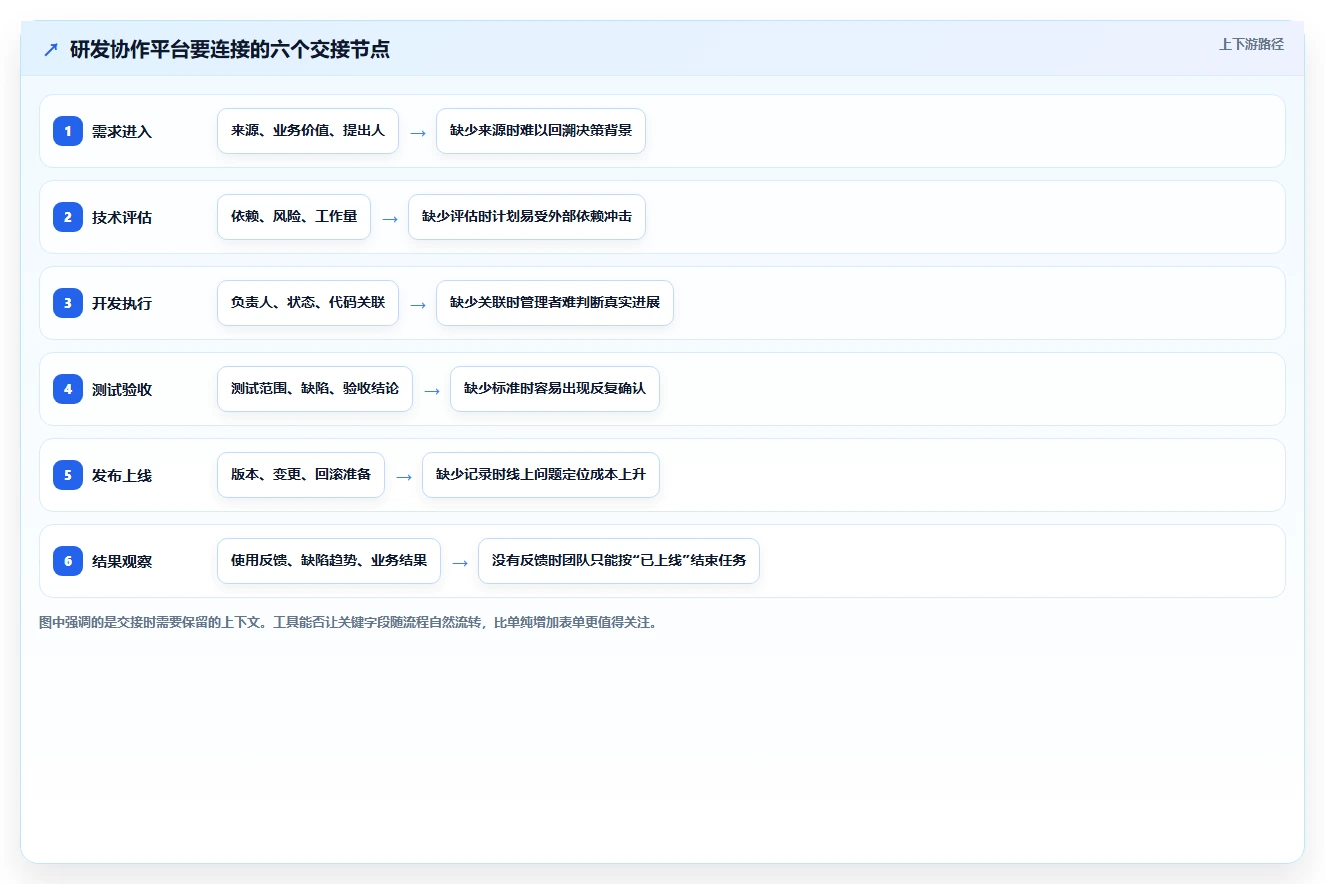1325x884 pixels.
Task: Click the 负责人、状态、代码关联 chip
Action: [x=308, y=303]
